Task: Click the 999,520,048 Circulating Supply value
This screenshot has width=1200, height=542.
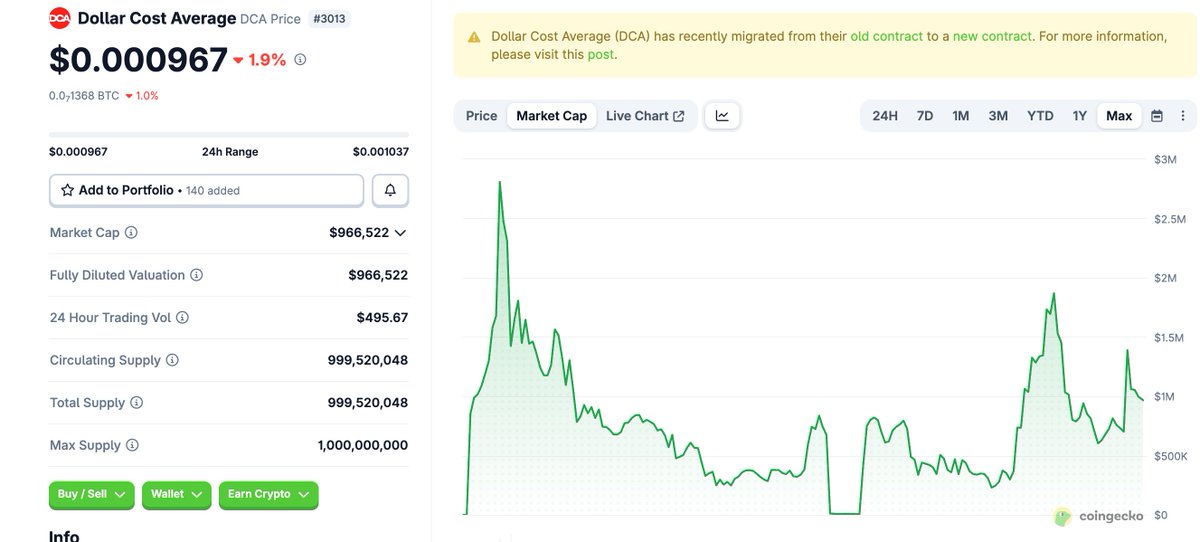Action: coord(368,360)
